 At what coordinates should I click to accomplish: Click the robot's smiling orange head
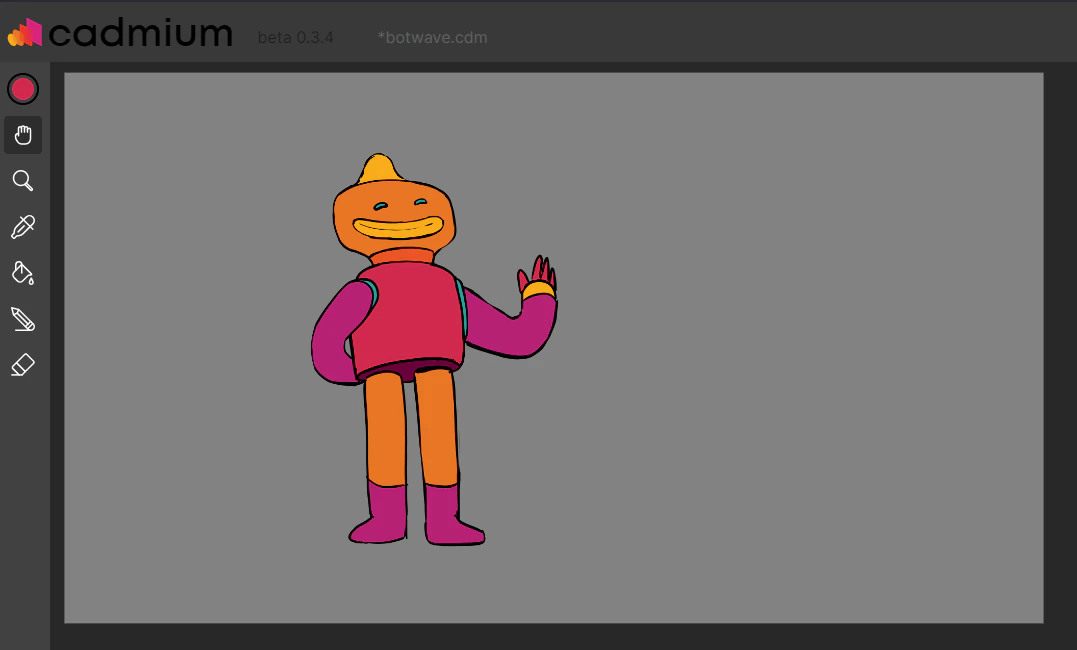click(x=394, y=216)
